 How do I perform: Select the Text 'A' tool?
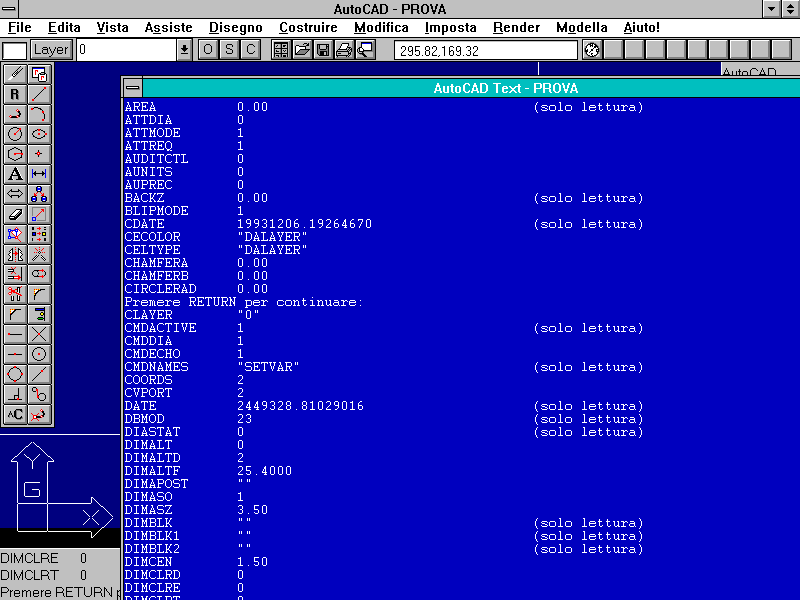[15, 174]
